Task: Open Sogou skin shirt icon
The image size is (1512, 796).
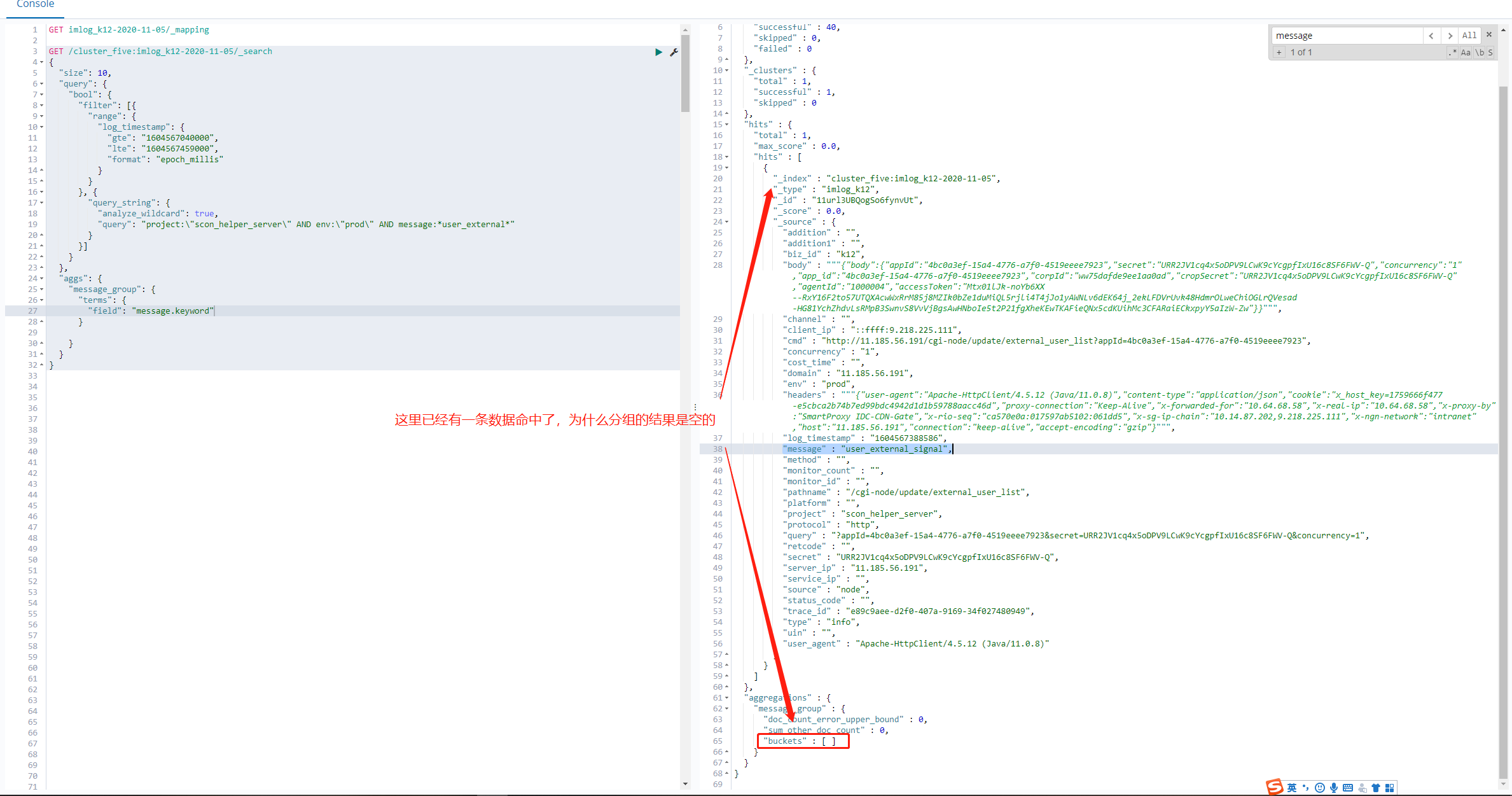Action: [x=1376, y=788]
